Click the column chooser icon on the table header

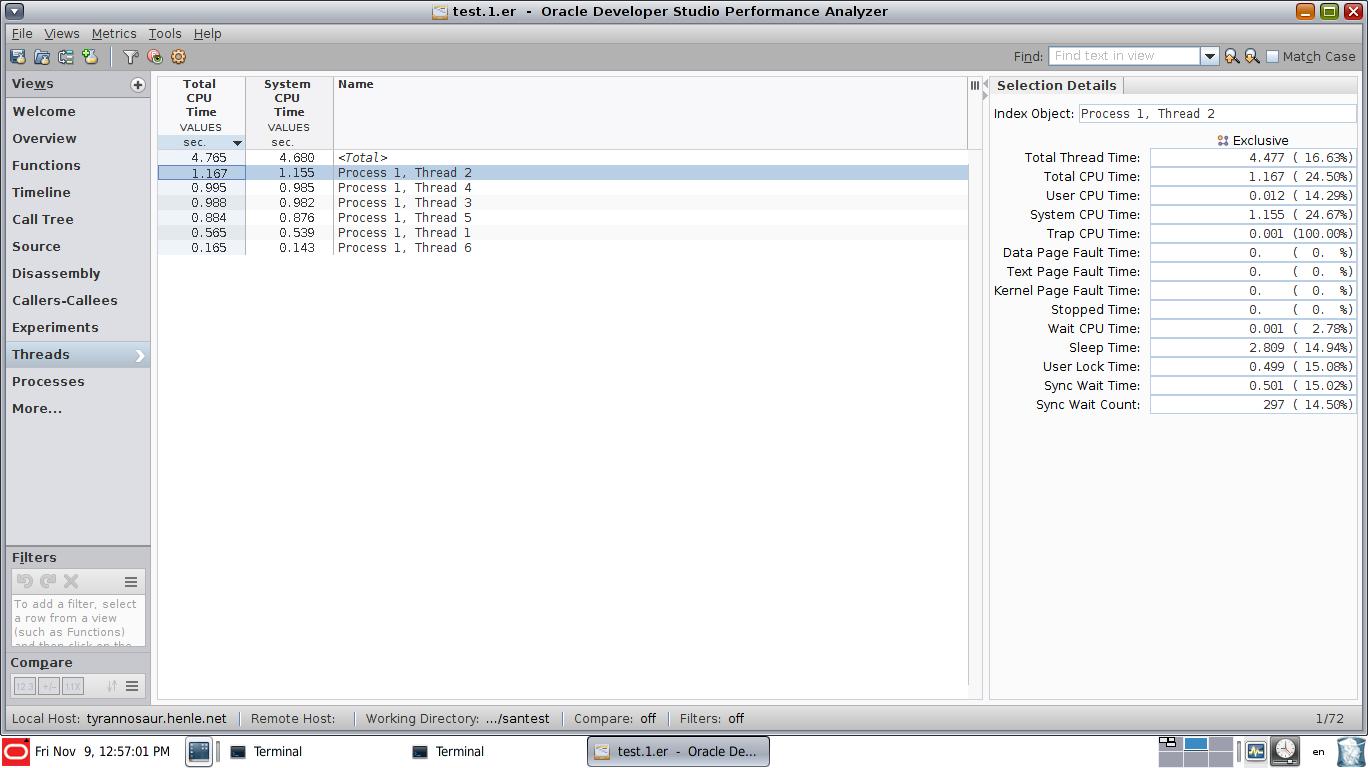975,85
